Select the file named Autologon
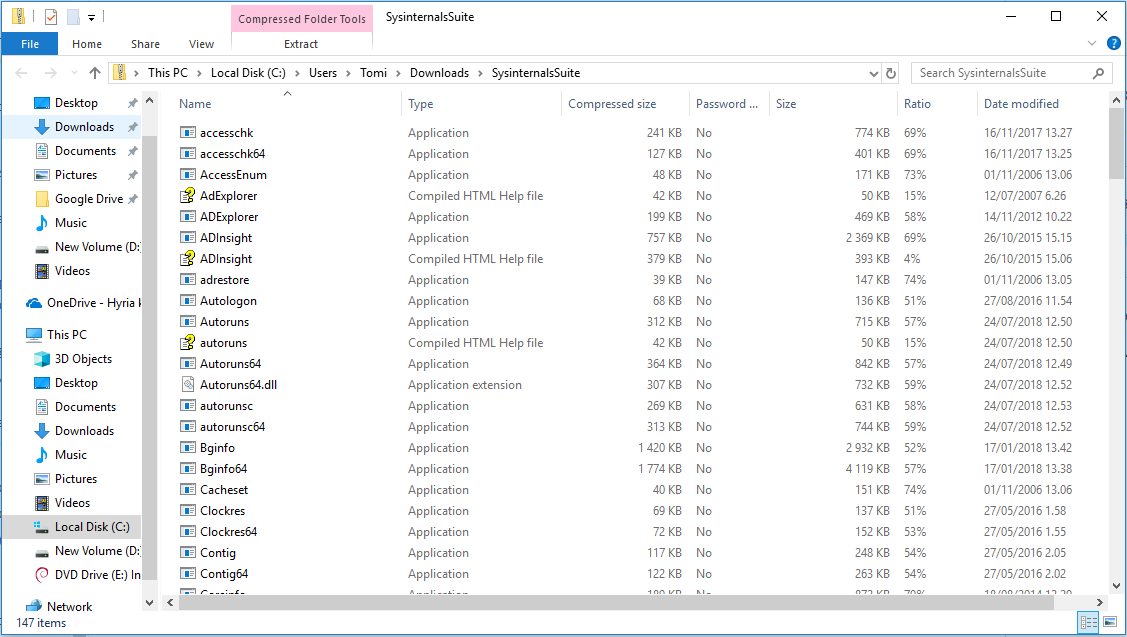 pyautogui.click(x=228, y=301)
